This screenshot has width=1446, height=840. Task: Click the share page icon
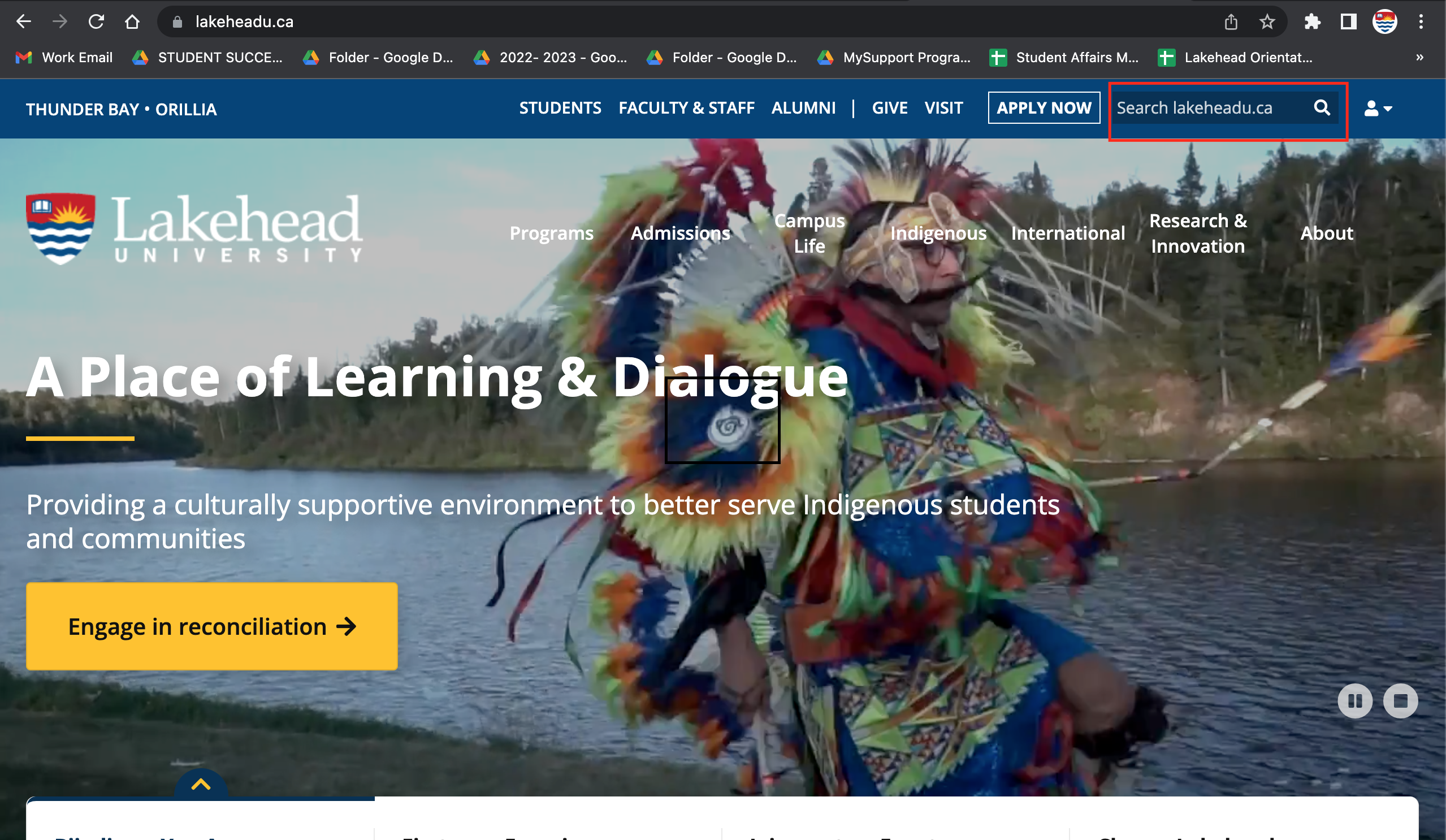[x=1231, y=22]
